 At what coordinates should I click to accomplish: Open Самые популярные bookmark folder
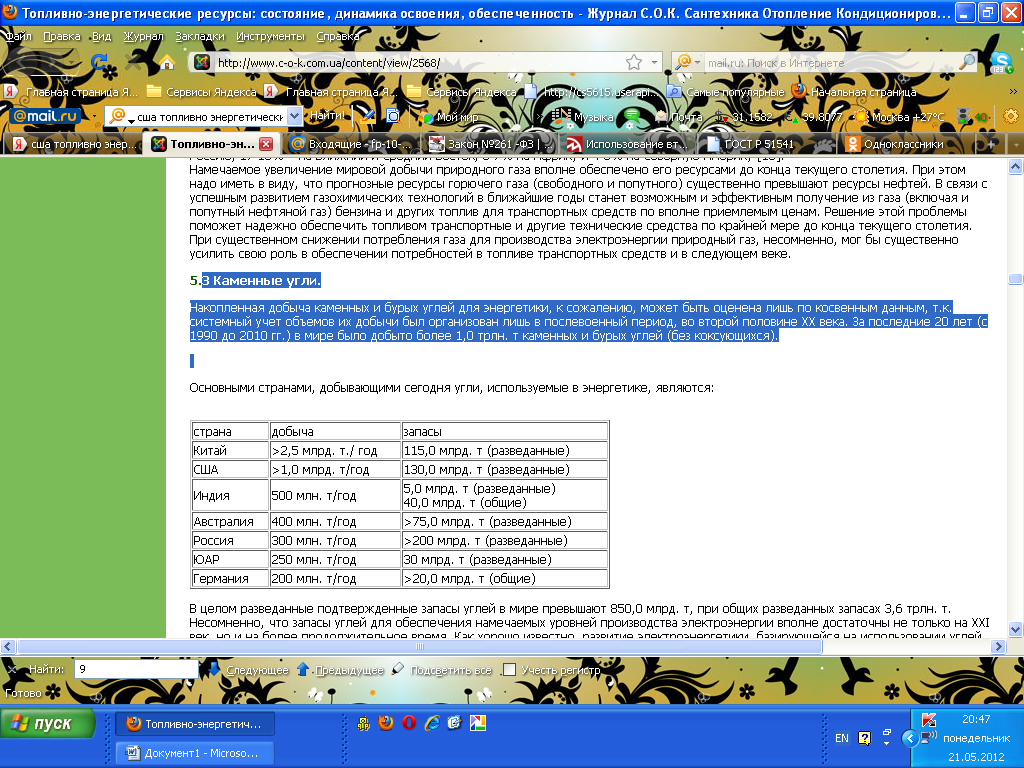(x=726, y=92)
